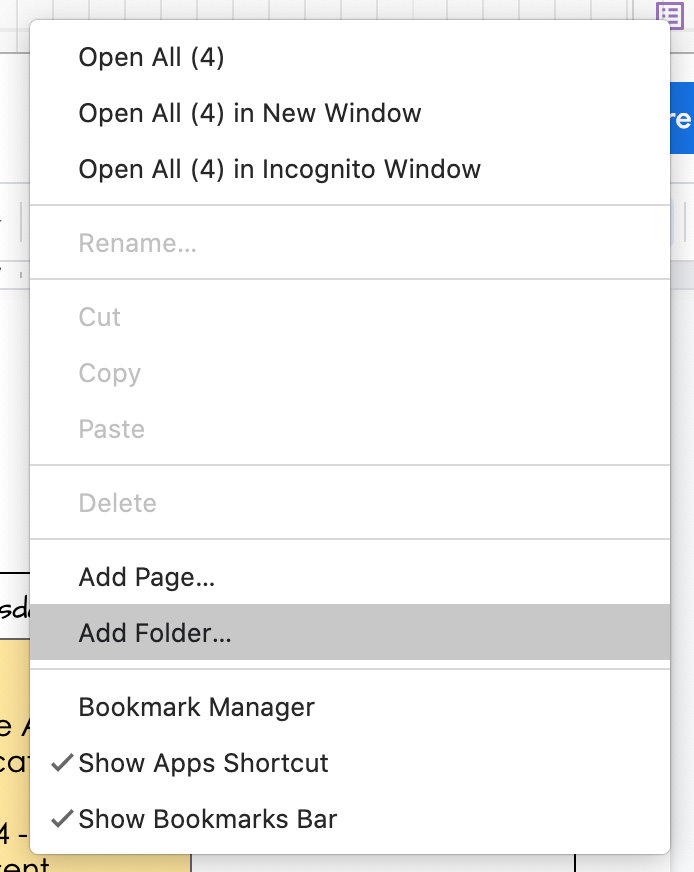The height and width of the screenshot is (872, 694).
Task: Choose Open All (4) in New Window
Action: (250, 113)
